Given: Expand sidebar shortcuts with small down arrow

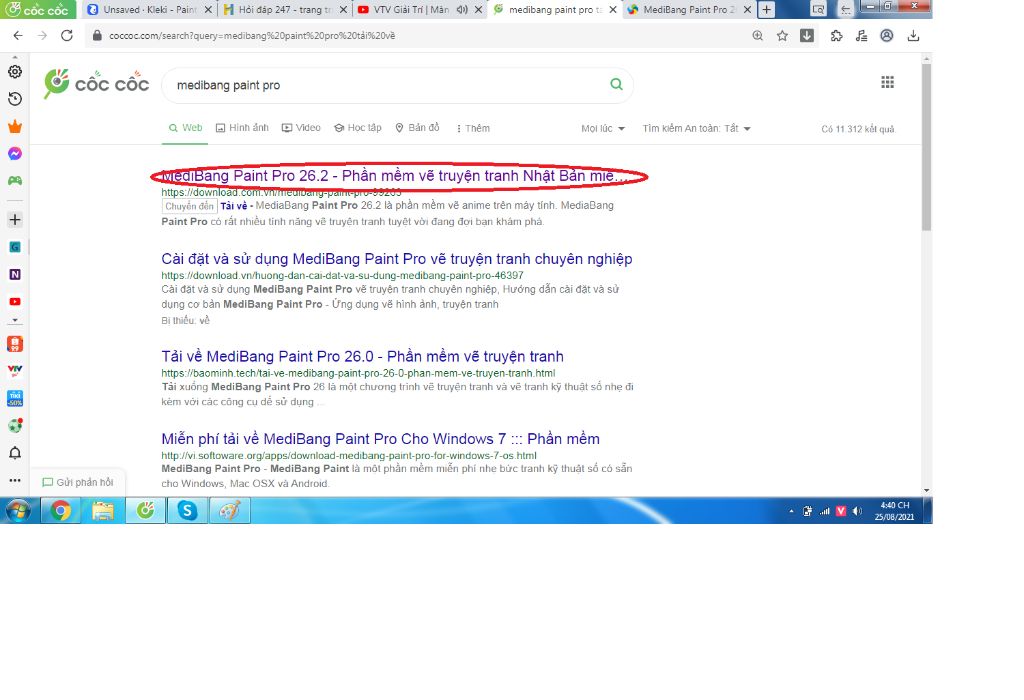Looking at the screenshot, I should pyautogui.click(x=15, y=321).
